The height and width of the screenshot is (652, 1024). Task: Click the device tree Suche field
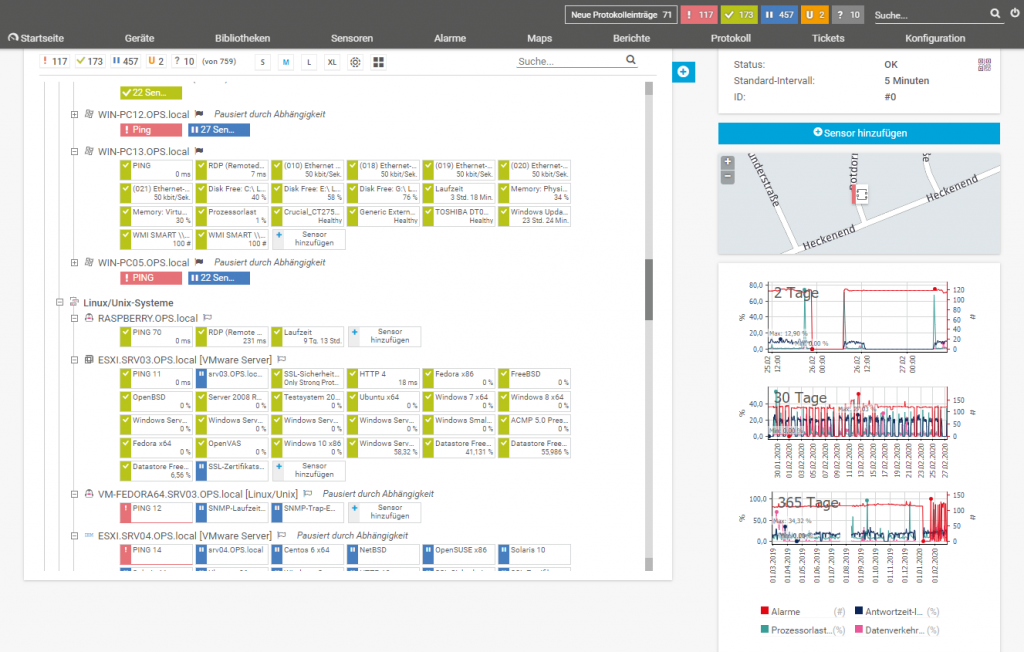coord(570,61)
